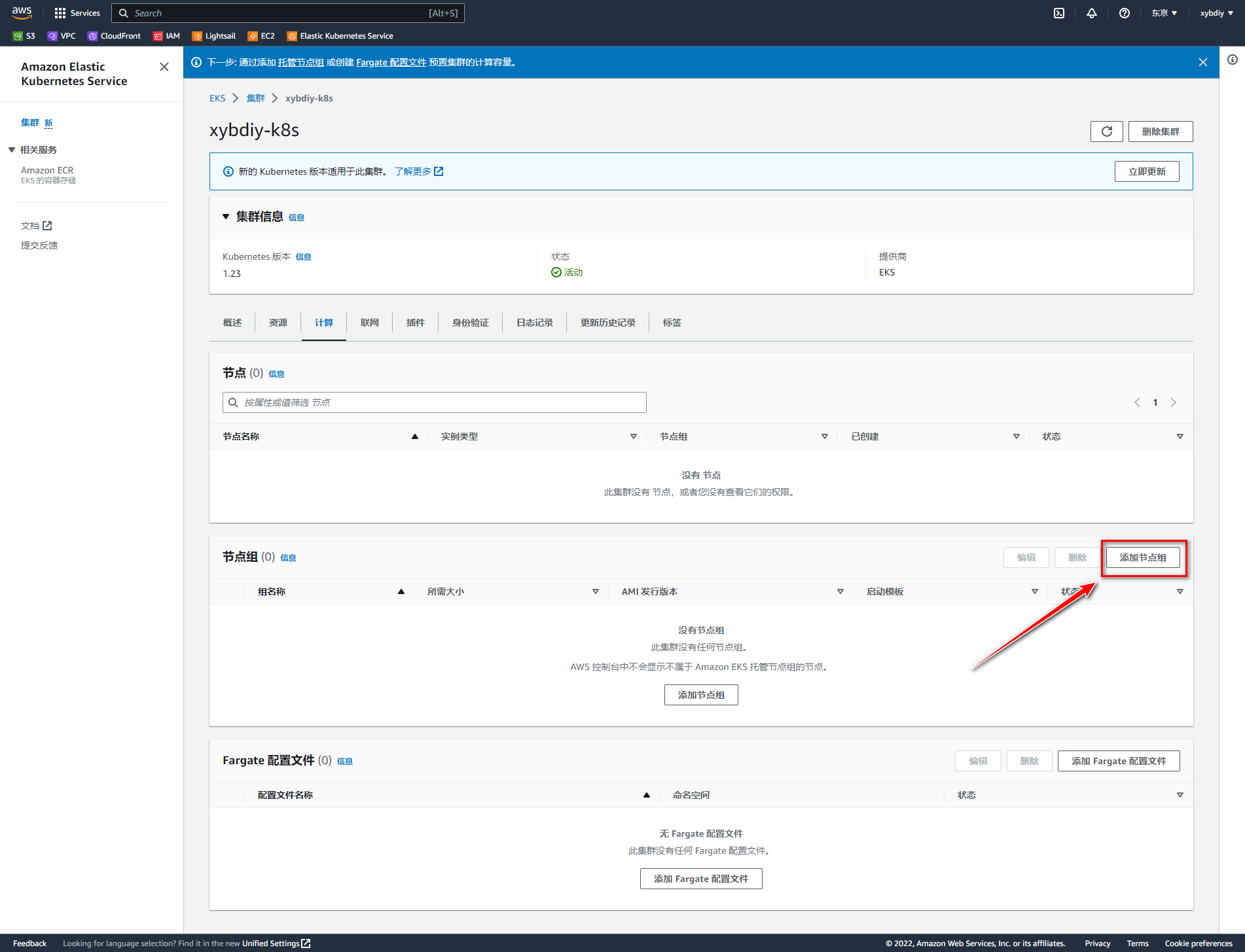This screenshot has width=1245, height=952.
Task: Open 实例类型 column sort dropdown
Action: [x=634, y=436]
